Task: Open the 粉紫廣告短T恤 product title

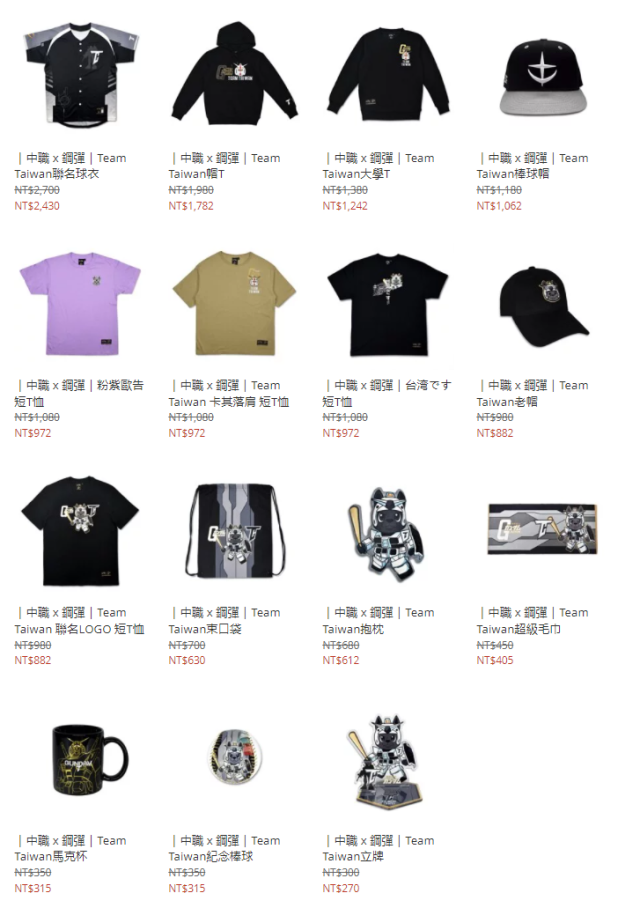Action: [79, 393]
